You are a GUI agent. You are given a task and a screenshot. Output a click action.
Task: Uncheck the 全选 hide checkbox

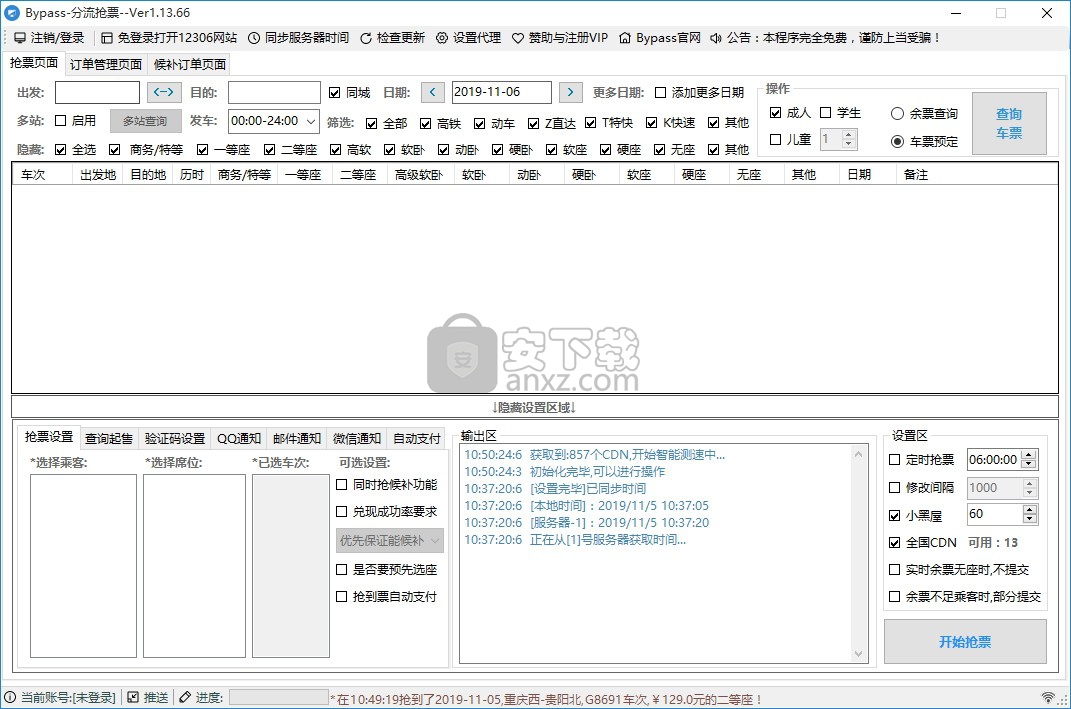[61, 150]
